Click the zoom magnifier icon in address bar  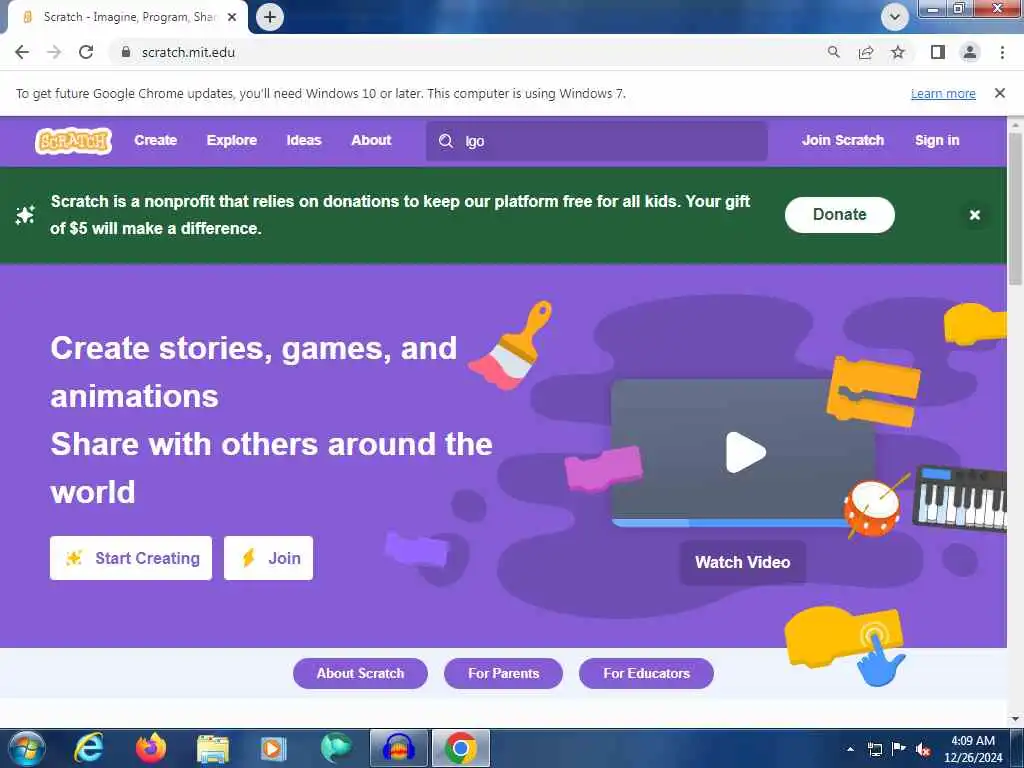[x=833, y=52]
